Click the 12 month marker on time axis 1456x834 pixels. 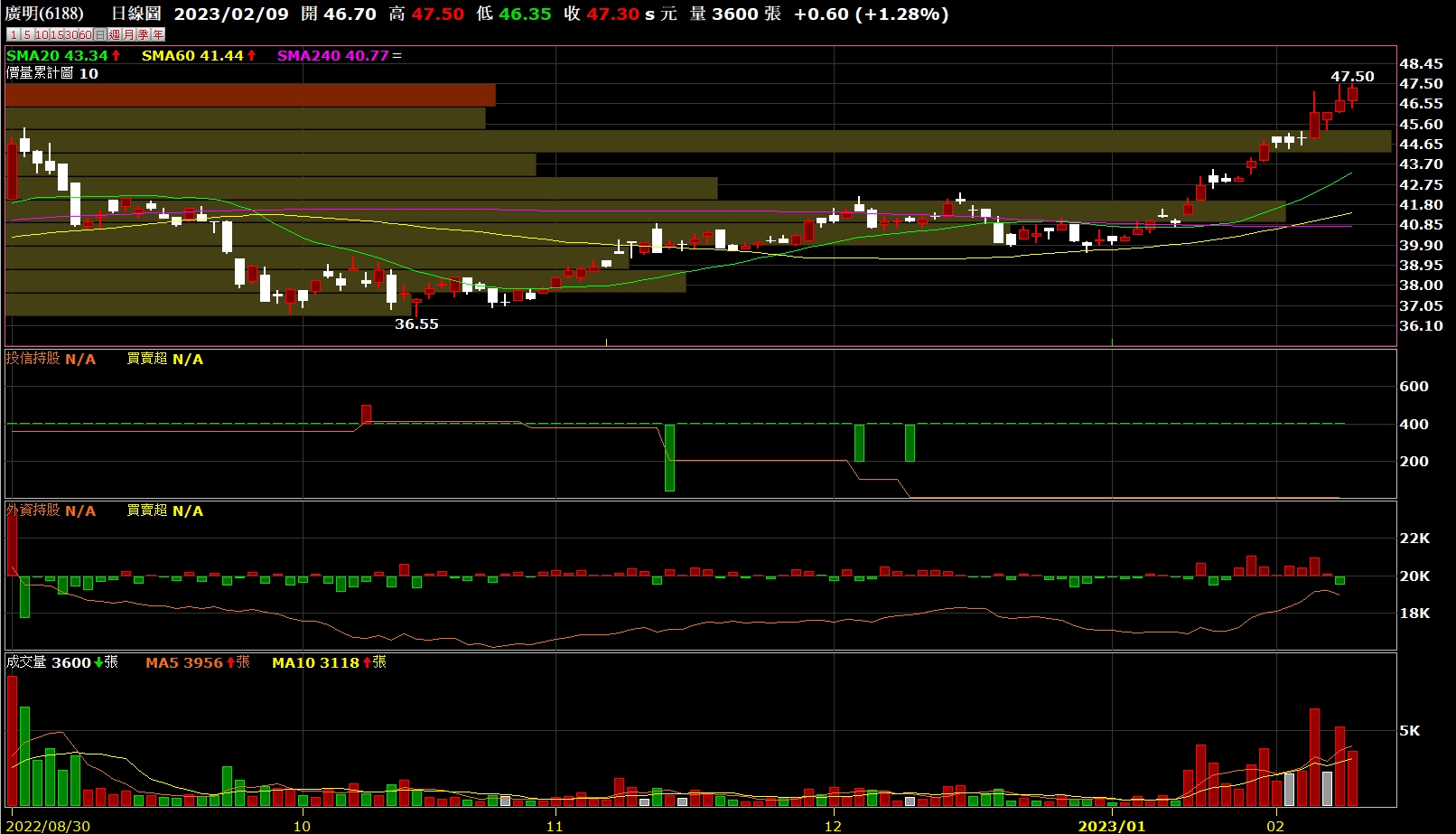coord(832,826)
